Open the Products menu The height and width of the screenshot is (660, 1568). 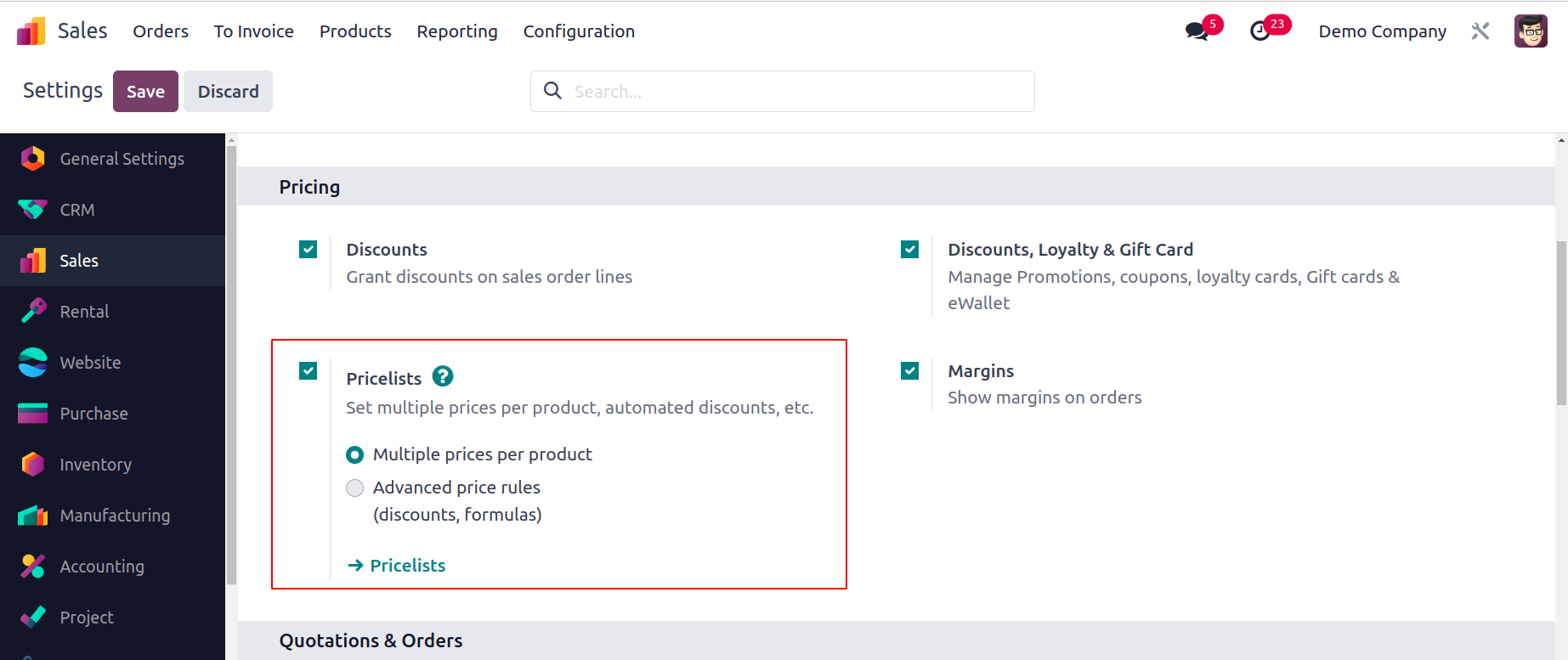click(x=355, y=31)
